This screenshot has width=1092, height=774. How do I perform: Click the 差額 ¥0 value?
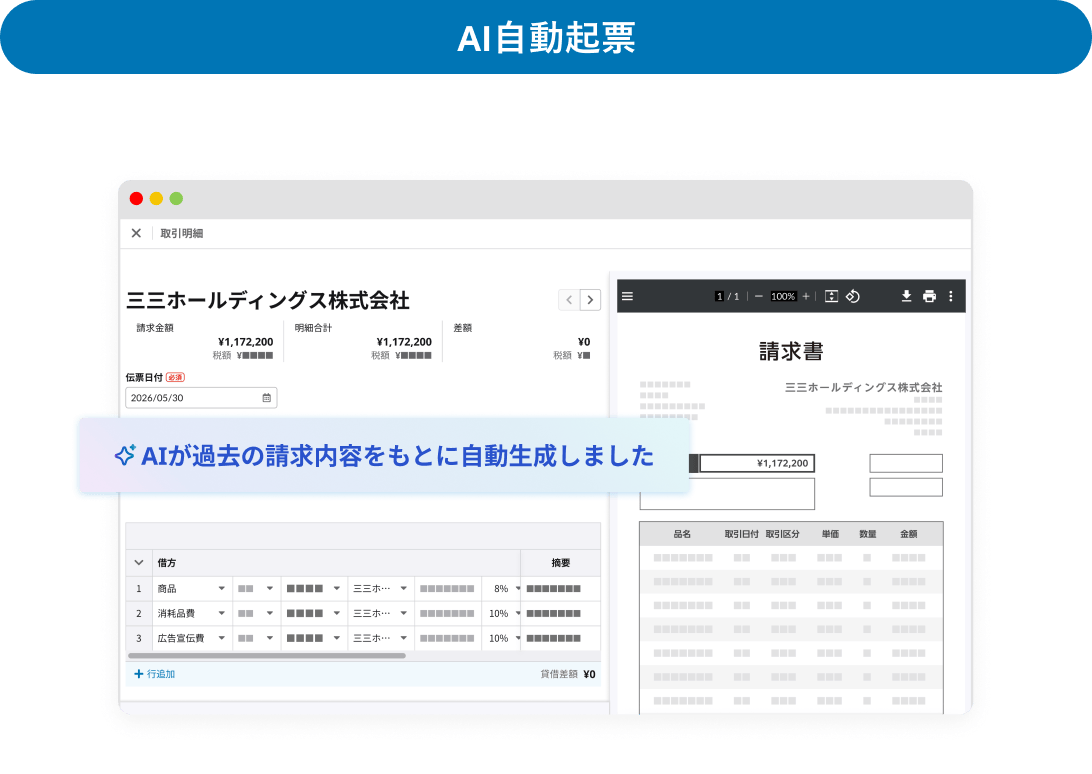[584, 342]
